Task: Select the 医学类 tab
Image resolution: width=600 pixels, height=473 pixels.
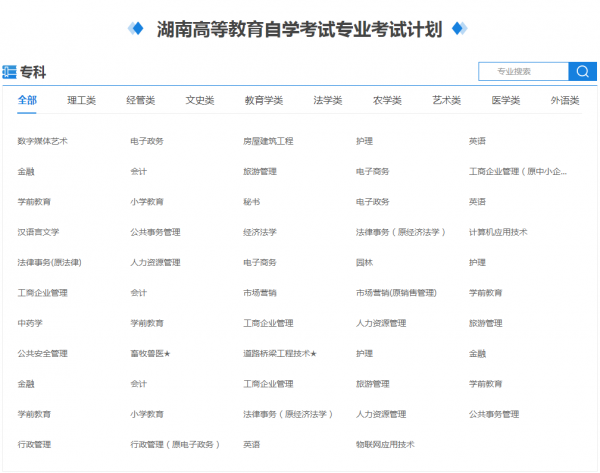Action: coord(506,101)
